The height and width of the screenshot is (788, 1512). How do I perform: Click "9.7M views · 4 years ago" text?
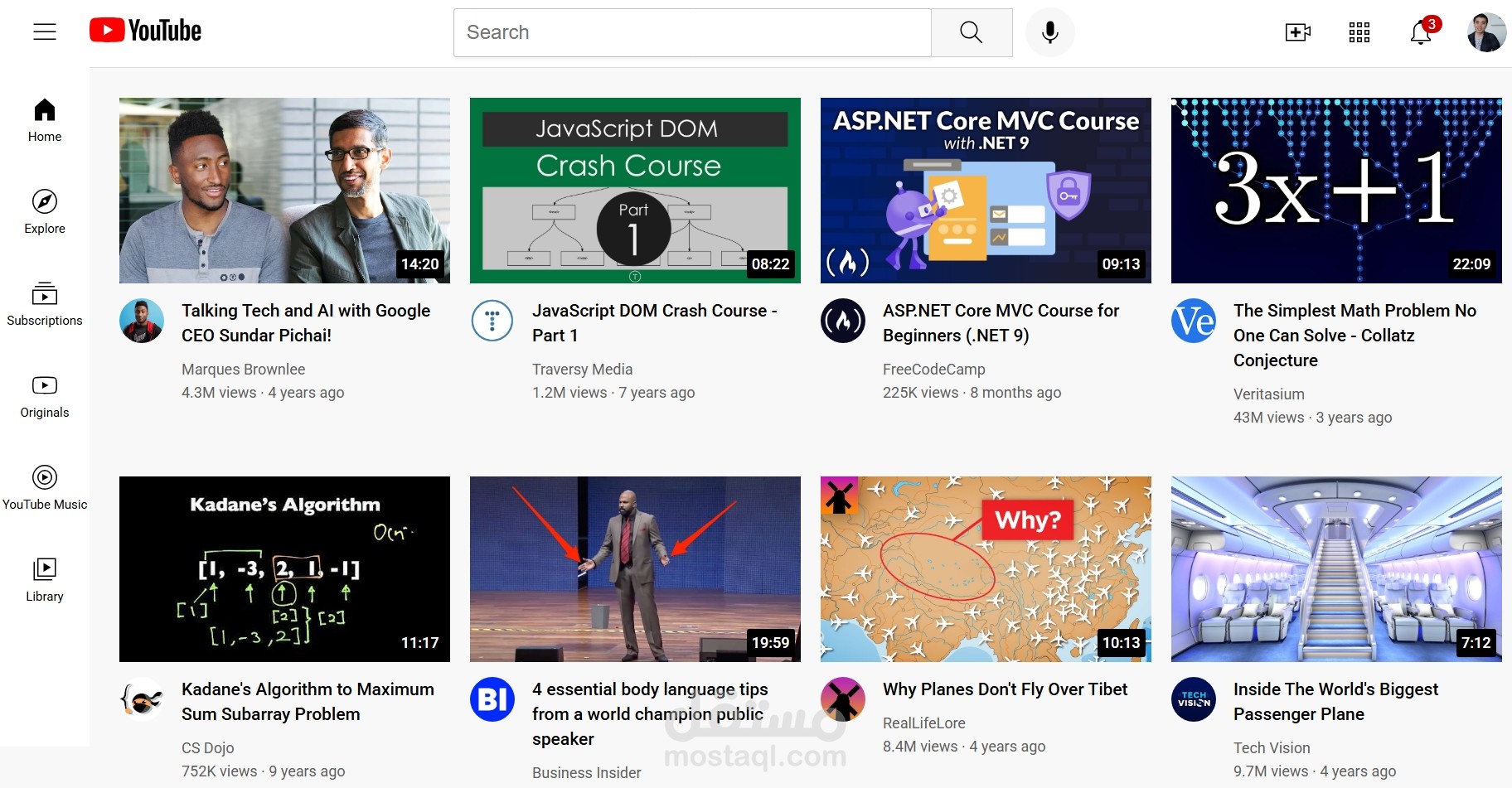point(1315,771)
